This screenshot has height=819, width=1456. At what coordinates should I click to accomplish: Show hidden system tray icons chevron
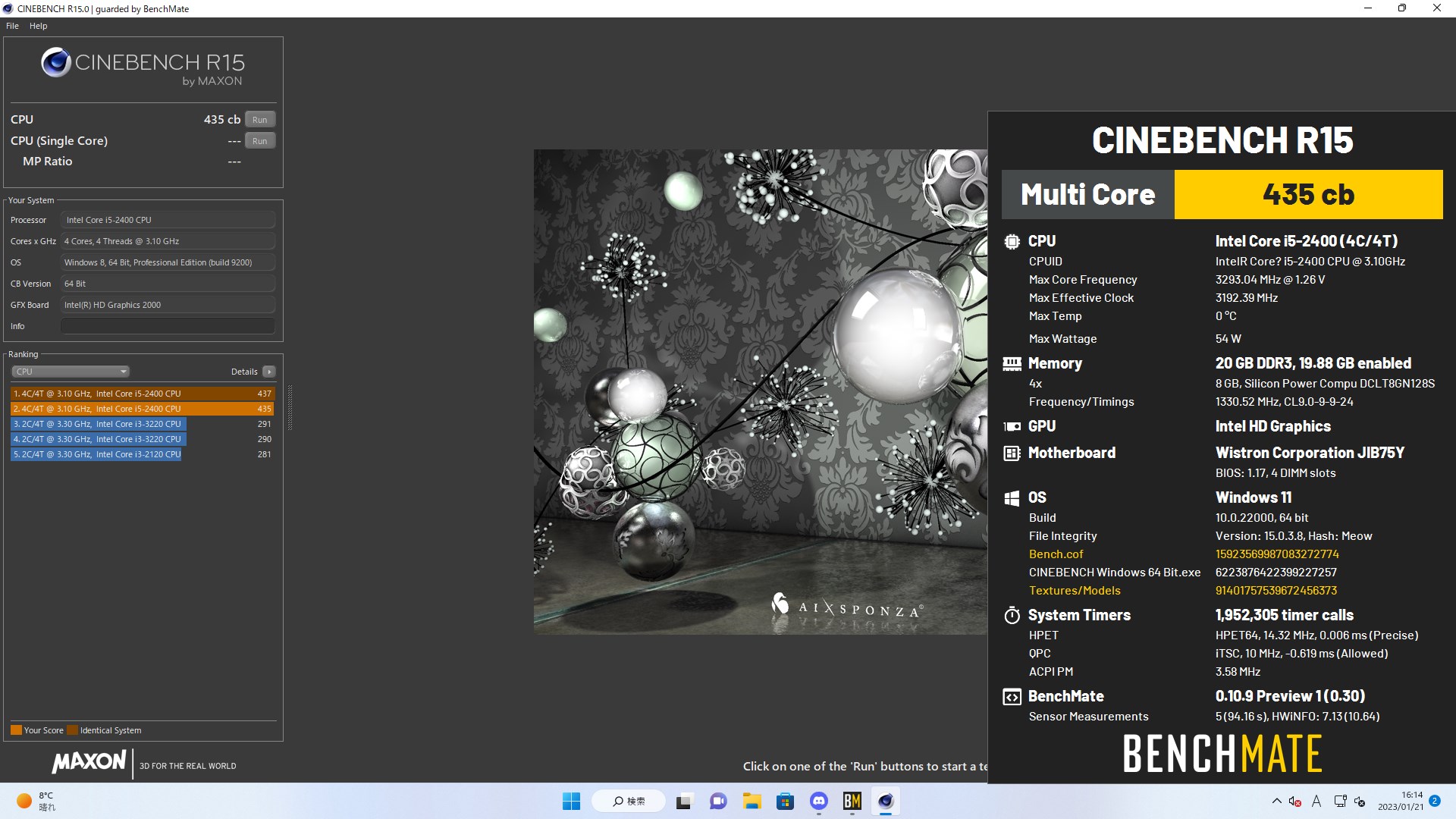pos(1276,801)
